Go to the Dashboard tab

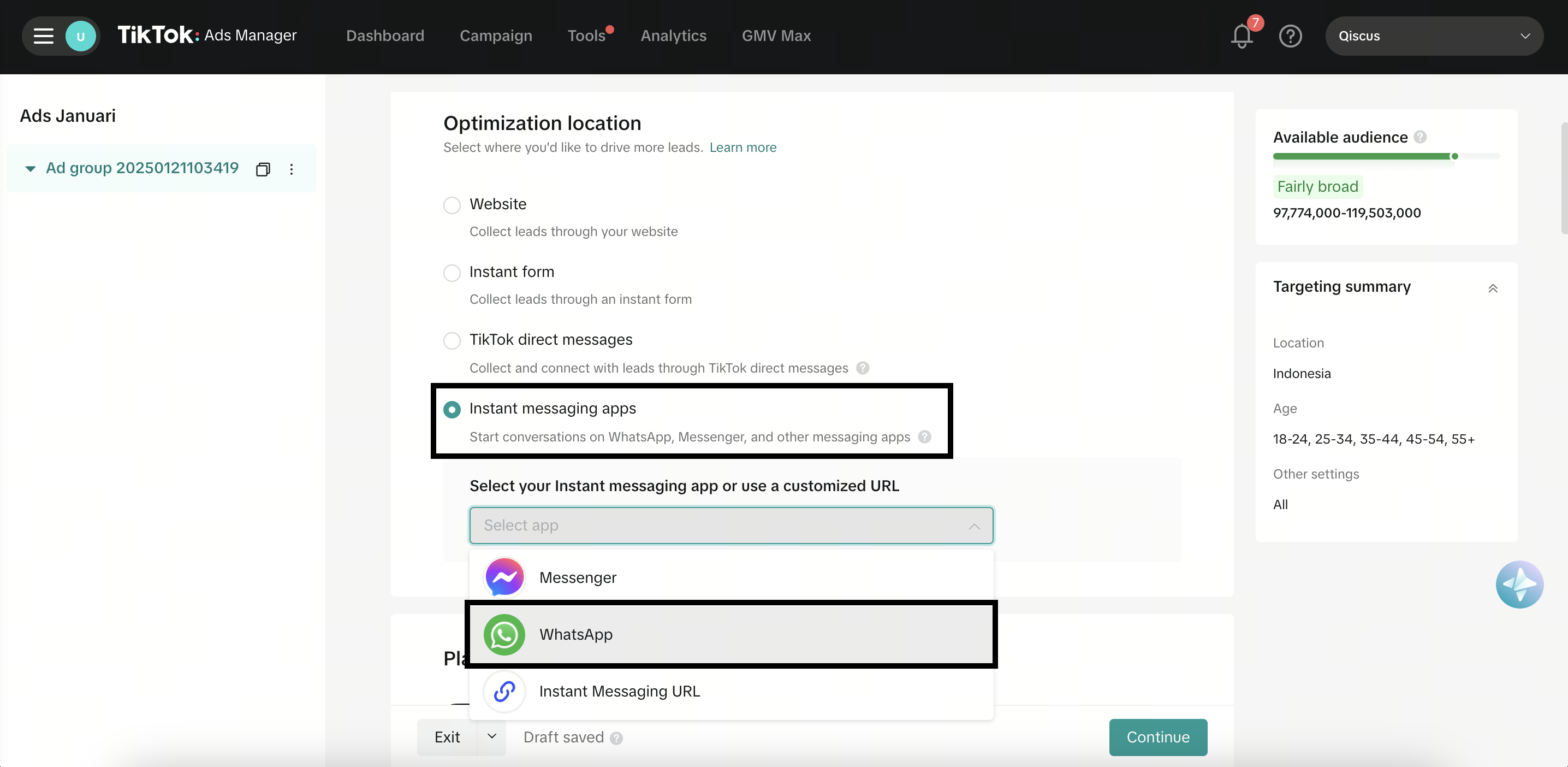pos(385,36)
